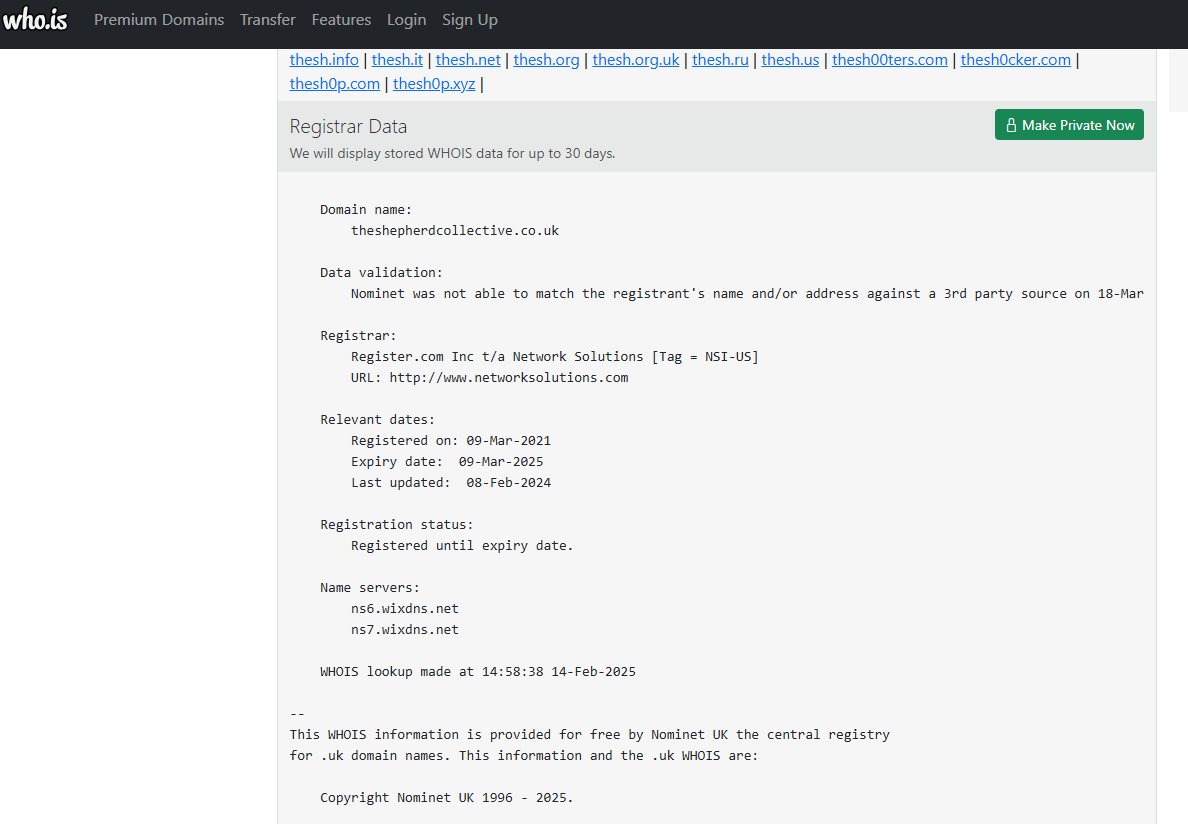Image resolution: width=1188 pixels, height=824 pixels.
Task: Click the URL http://www.networksolutions.com line
Action: pos(489,378)
